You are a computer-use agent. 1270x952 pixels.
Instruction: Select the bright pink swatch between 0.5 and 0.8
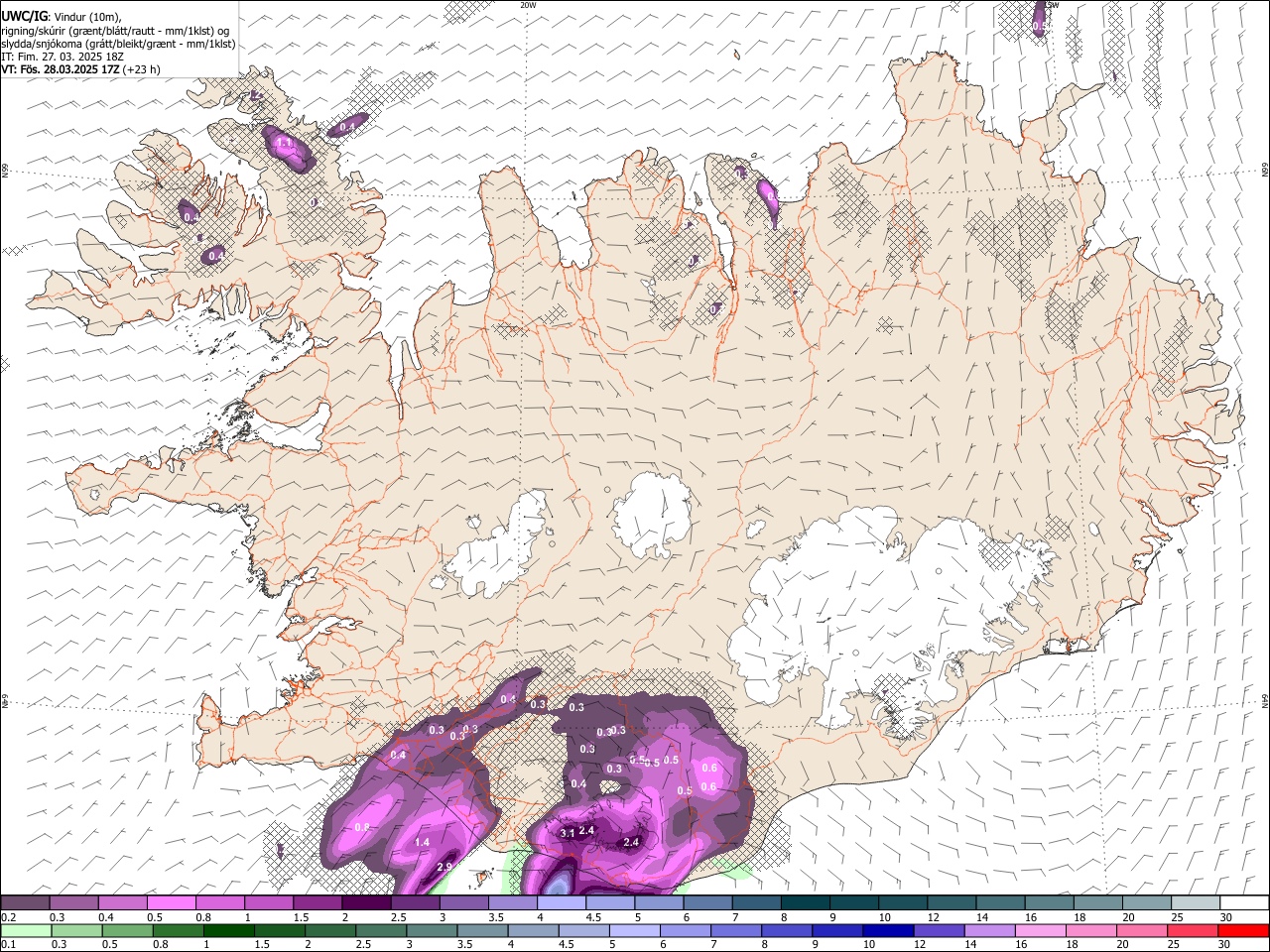(171, 902)
